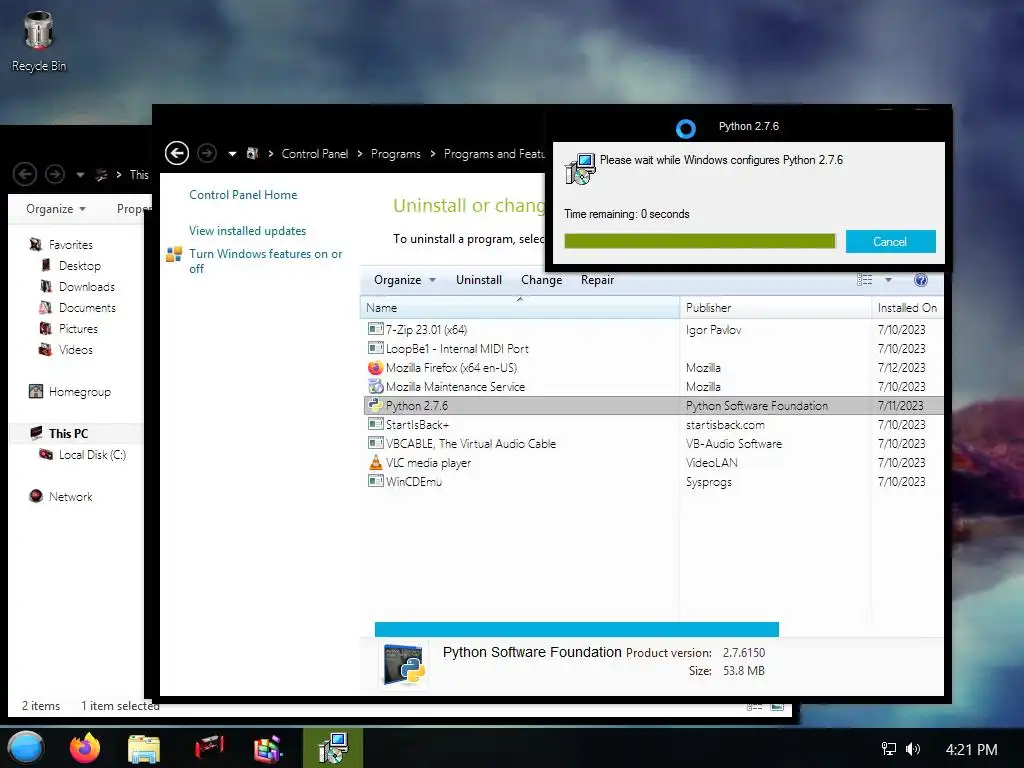Open Organize menu in File Explorer window
1024x768 pixels.
point(56,208)
